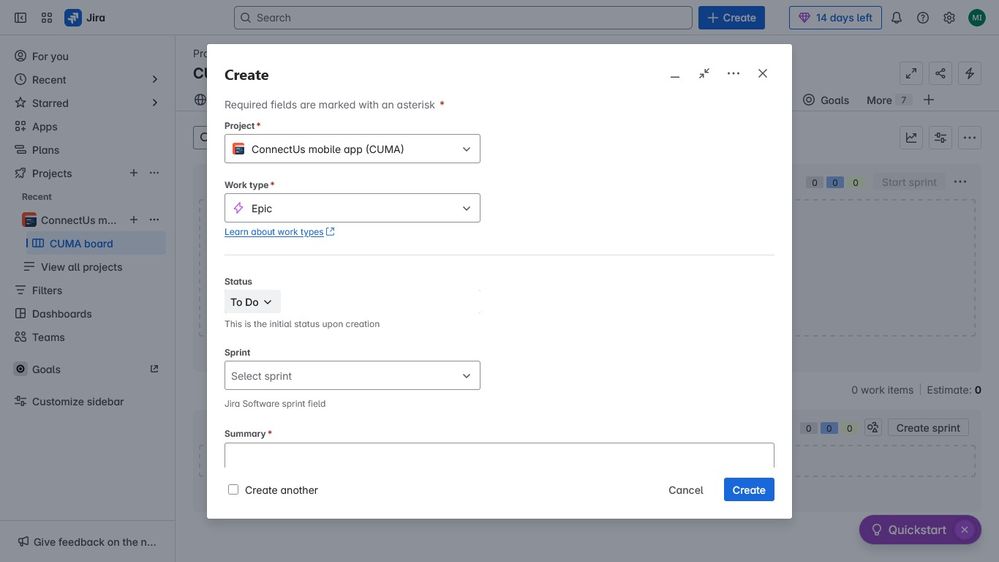Screen dimensions: 999x562
Task: Open the settings gear in top bar
Action: pos(949,18)
